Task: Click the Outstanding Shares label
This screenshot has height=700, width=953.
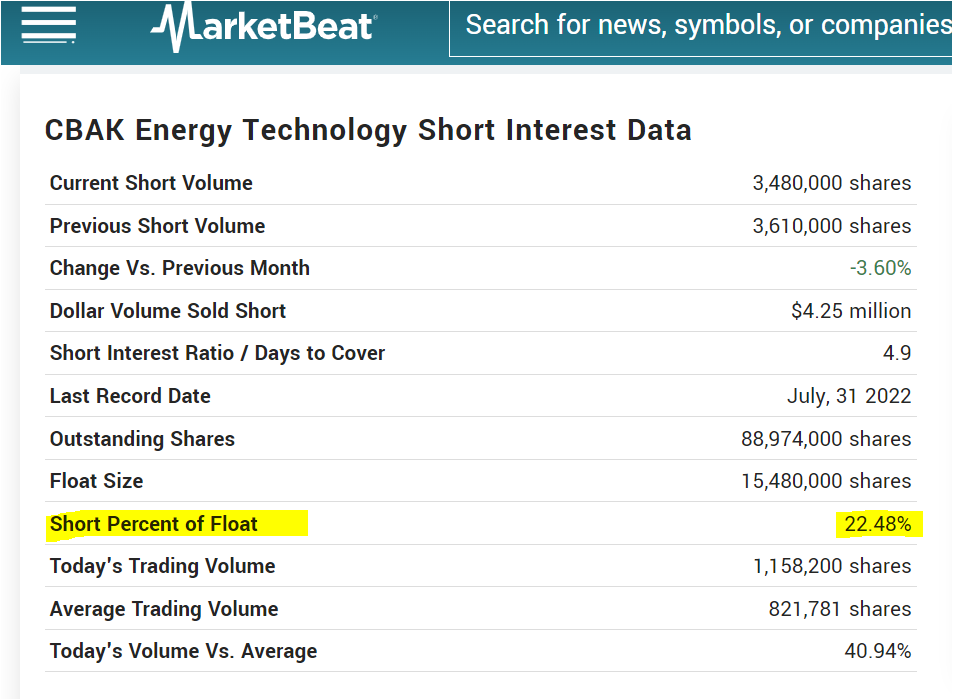Action: point(142,439)
